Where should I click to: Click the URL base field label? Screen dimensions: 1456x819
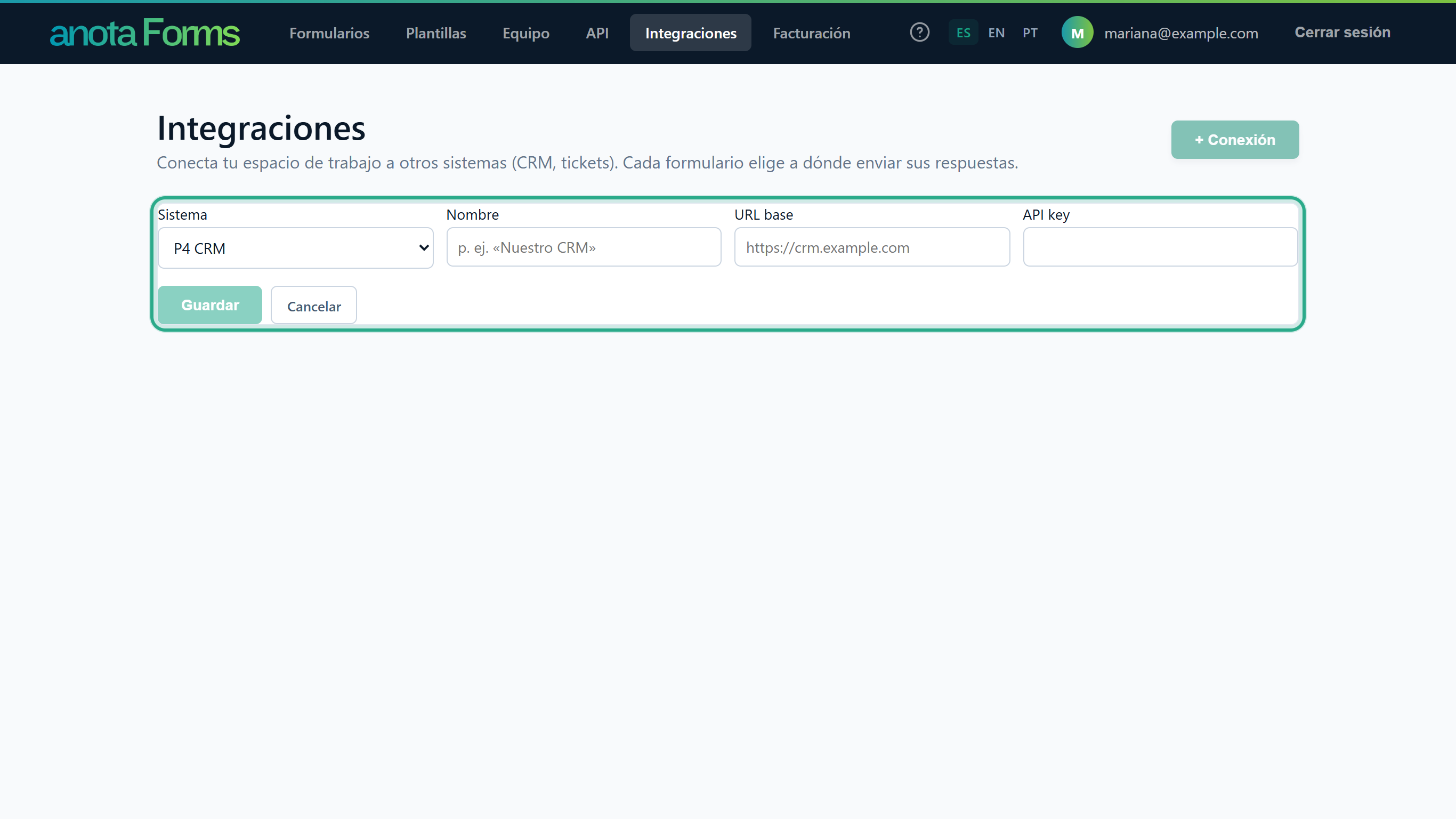764,214
